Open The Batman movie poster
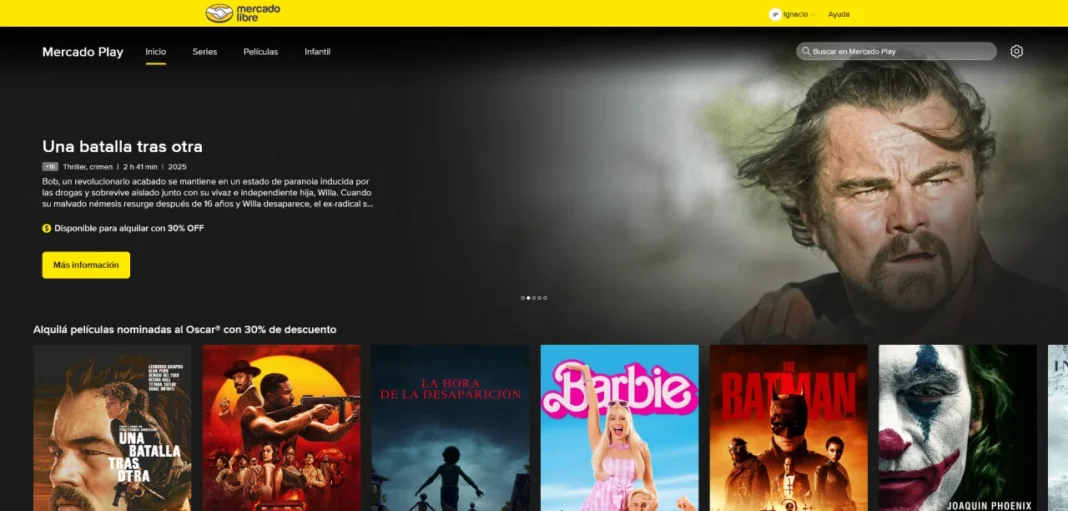This screenshot has width=1068, height=511. point(788,428)
